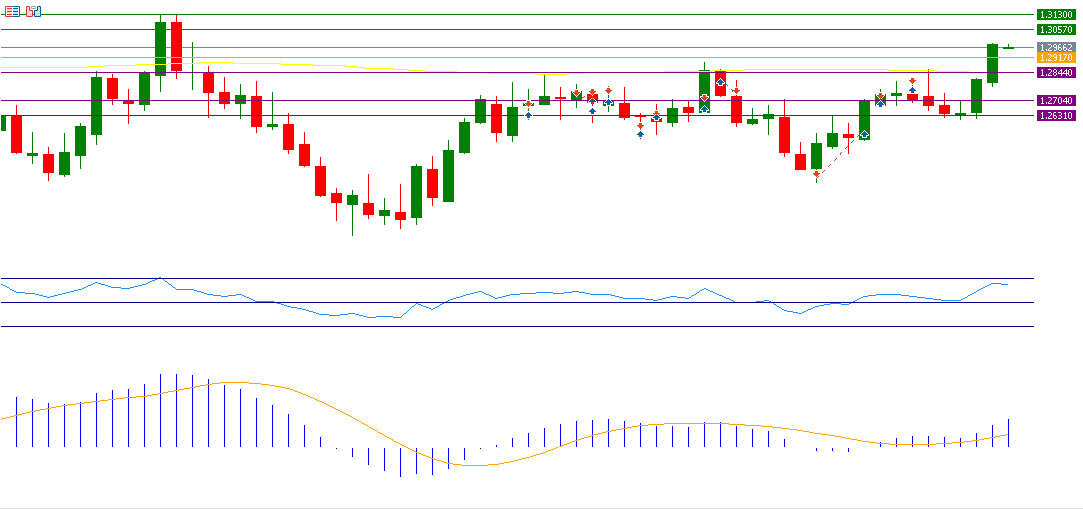Select the 1.31300 price level label
The width and height of the screenshot is (1083, 510).
(x=1056, y=15)
